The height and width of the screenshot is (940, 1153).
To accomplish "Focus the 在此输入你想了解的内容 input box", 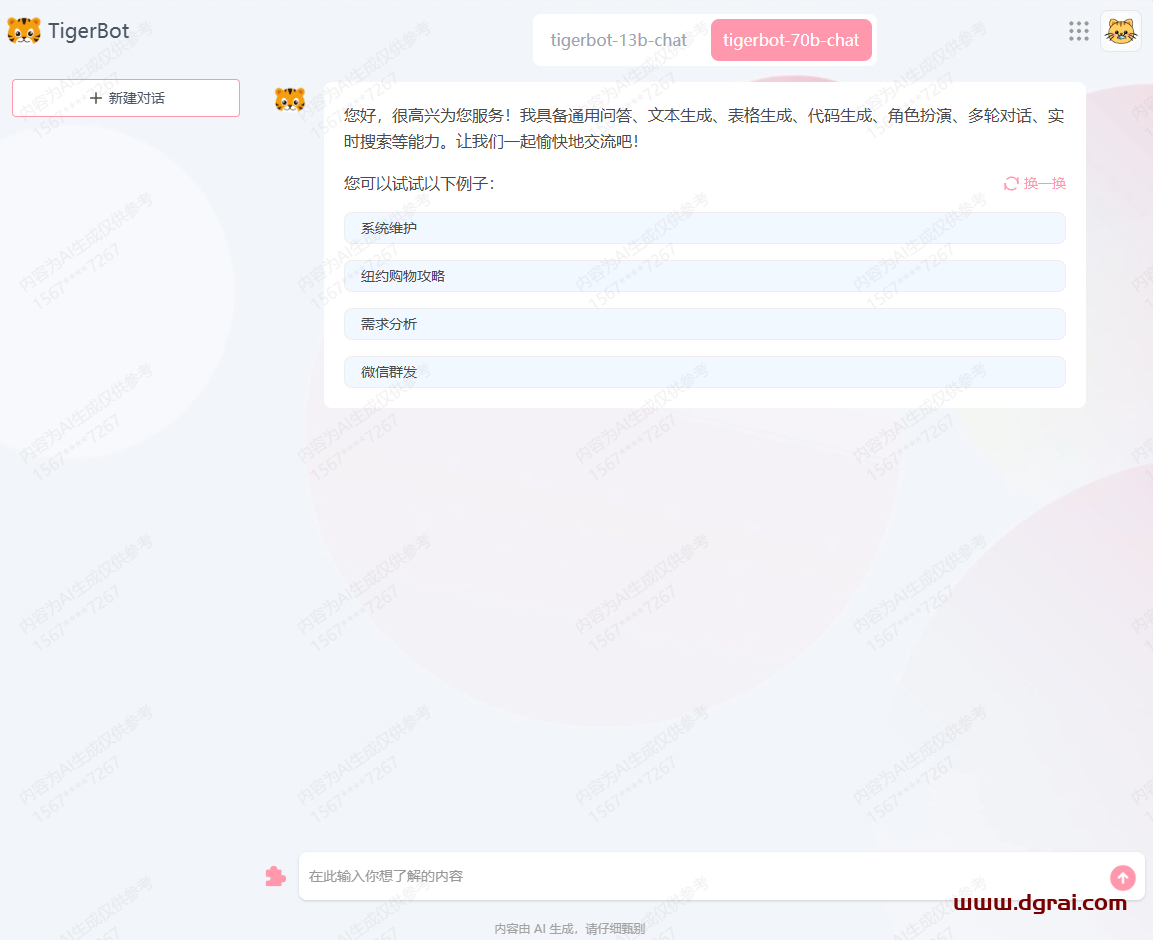I will [700, 876].
